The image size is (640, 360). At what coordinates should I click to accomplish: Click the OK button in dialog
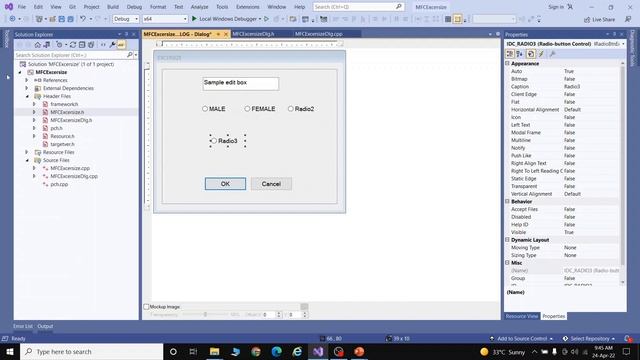(225, 184)
